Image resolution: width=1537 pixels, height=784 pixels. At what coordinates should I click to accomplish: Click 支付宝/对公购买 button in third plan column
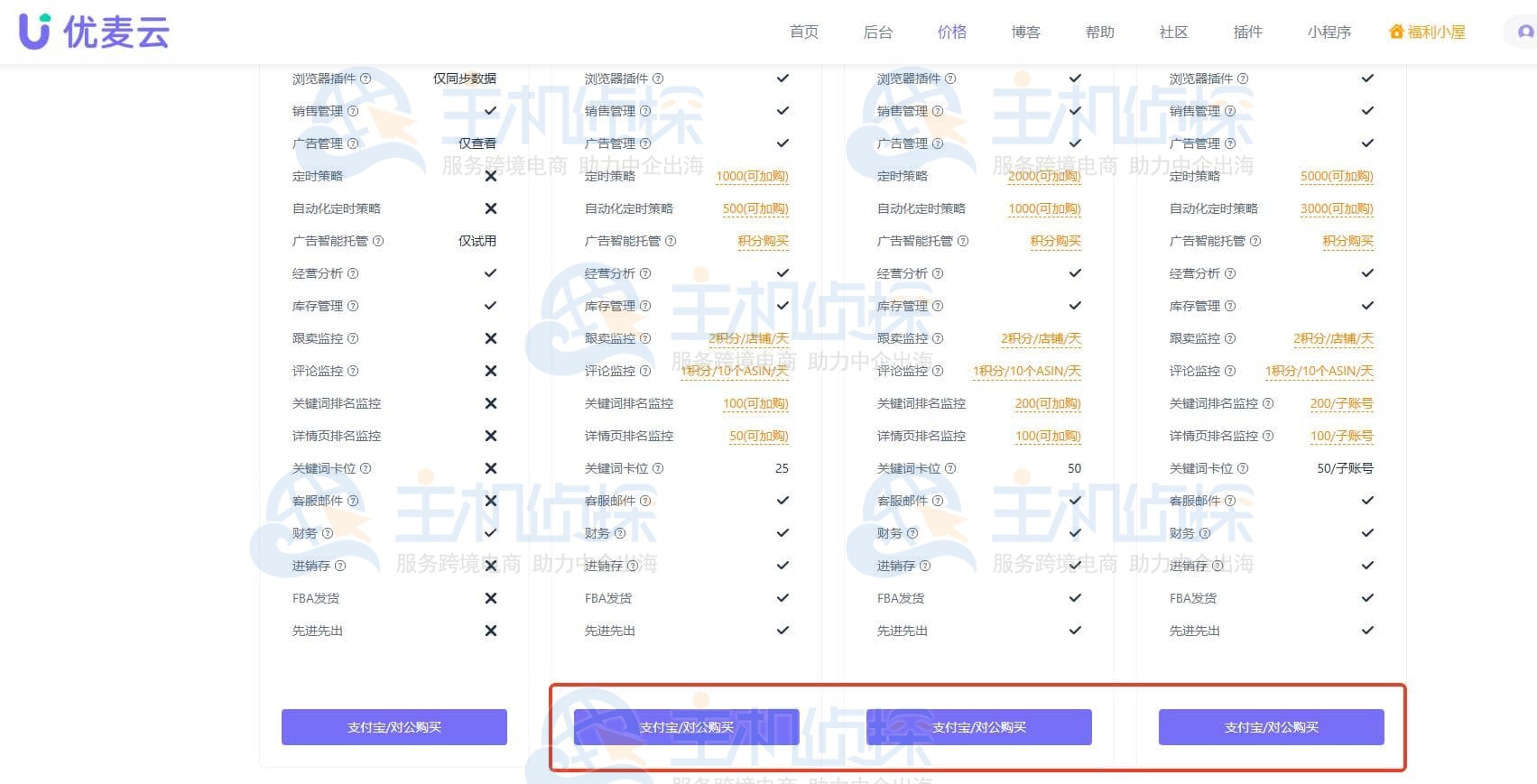coord(979,727)
